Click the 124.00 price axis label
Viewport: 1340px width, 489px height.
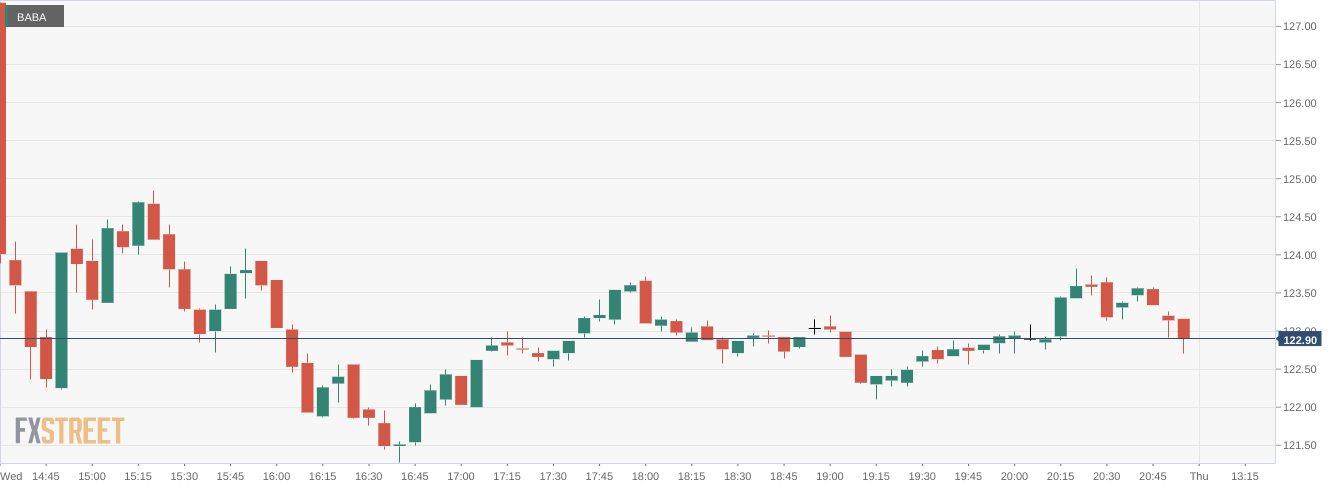[1299, 255]
